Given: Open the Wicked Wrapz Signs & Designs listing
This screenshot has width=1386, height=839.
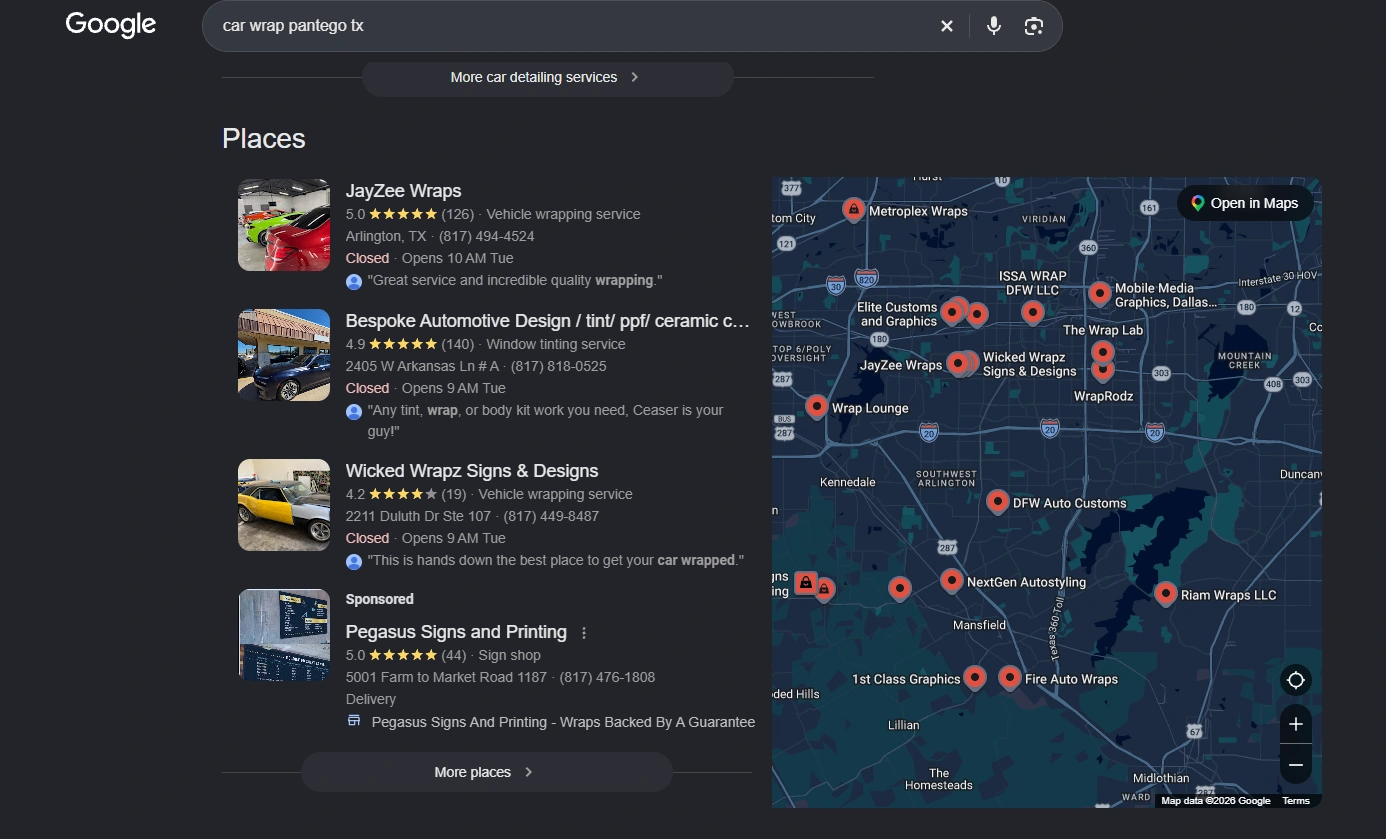Looking at the screenshot, I should pyautogui.click(x=472, y=471).
